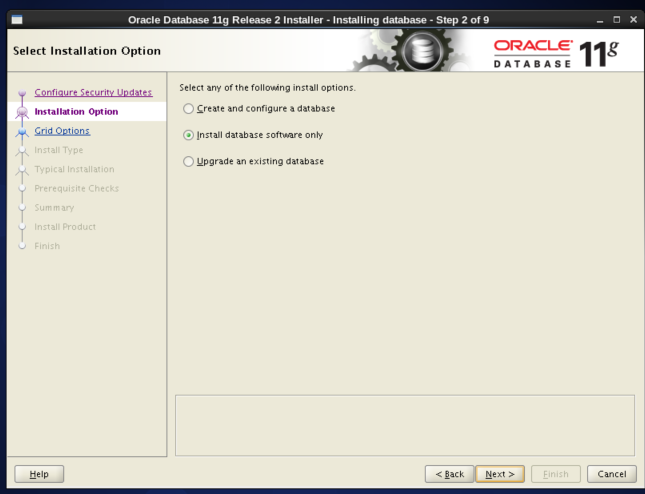Click the Summary step text

point(54,208)
